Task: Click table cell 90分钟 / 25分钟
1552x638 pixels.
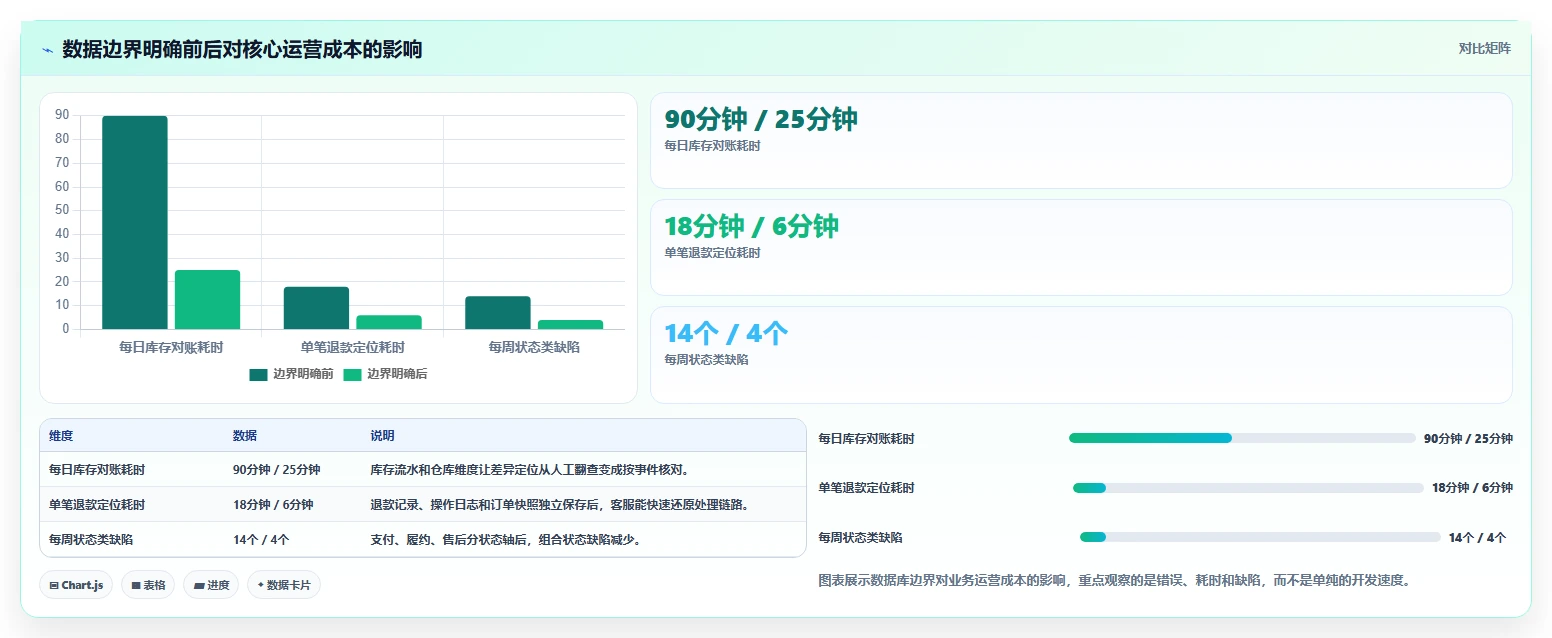Action: click(277, 470)
